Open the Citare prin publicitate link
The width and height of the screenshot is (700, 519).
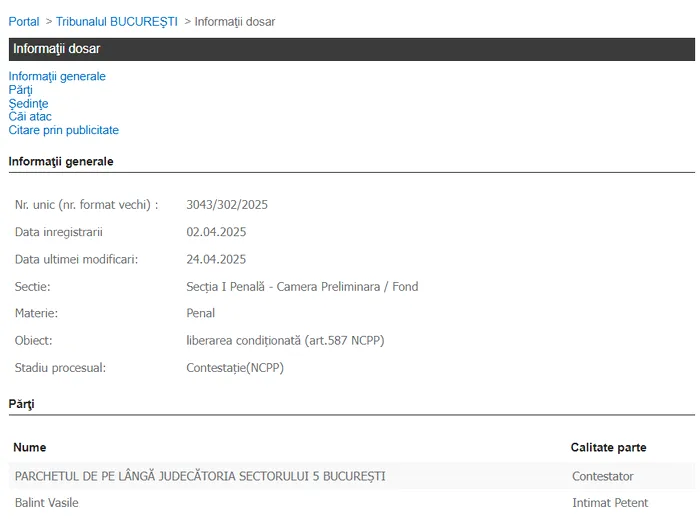point(63,130)
